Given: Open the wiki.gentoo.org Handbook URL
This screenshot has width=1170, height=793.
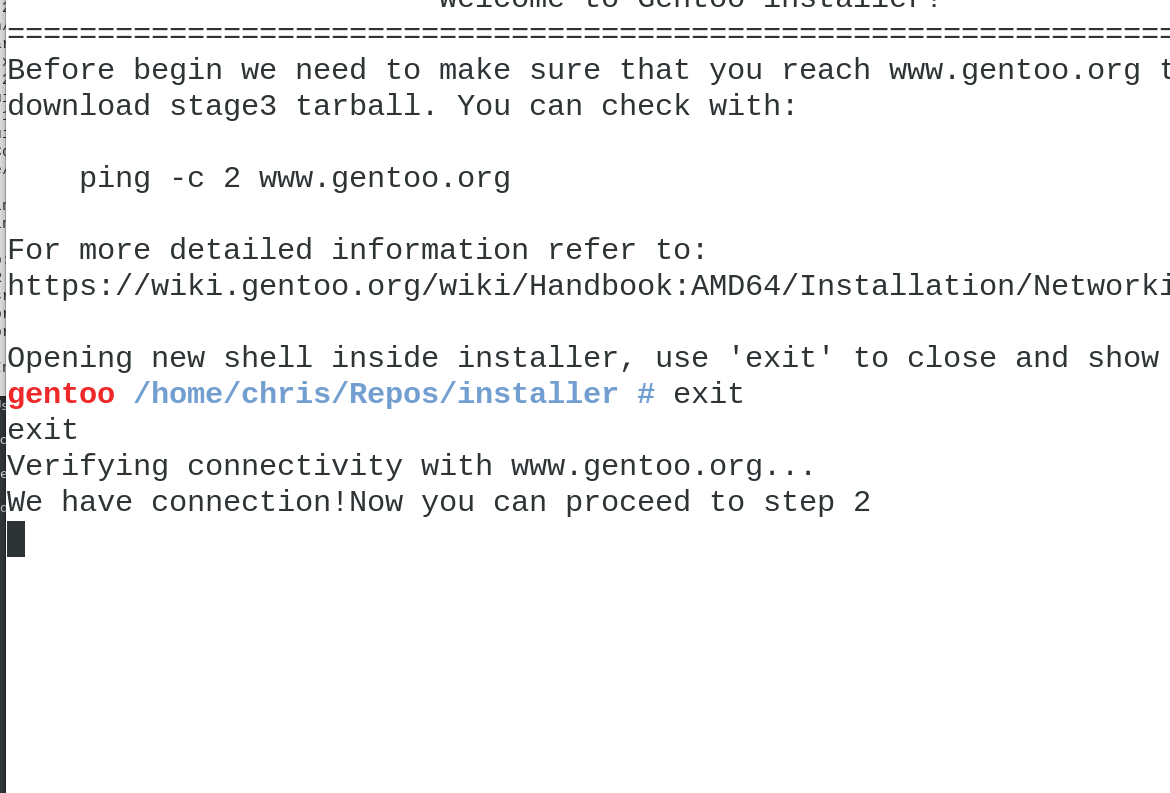Looking at the screenshot, I should (589, 286).
